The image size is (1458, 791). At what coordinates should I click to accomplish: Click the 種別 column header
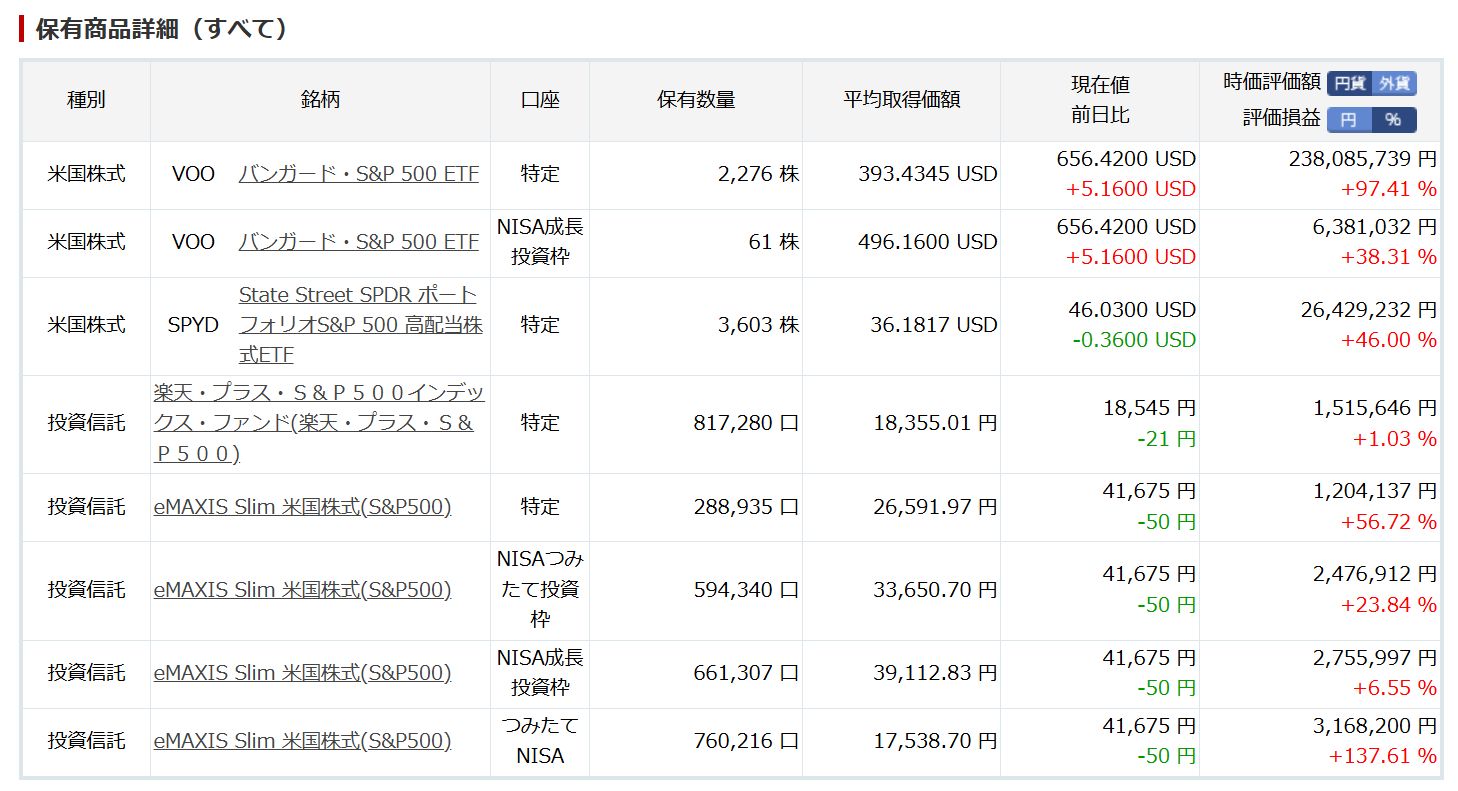pos(86,100)
